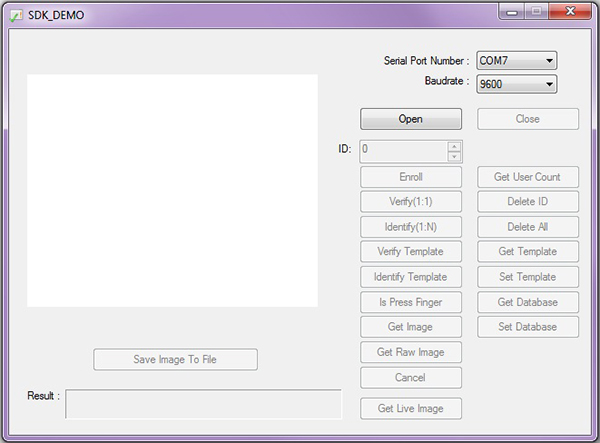Decrease ID using the down arrow
The image size is (600, 443).
[x=454, y=156]
